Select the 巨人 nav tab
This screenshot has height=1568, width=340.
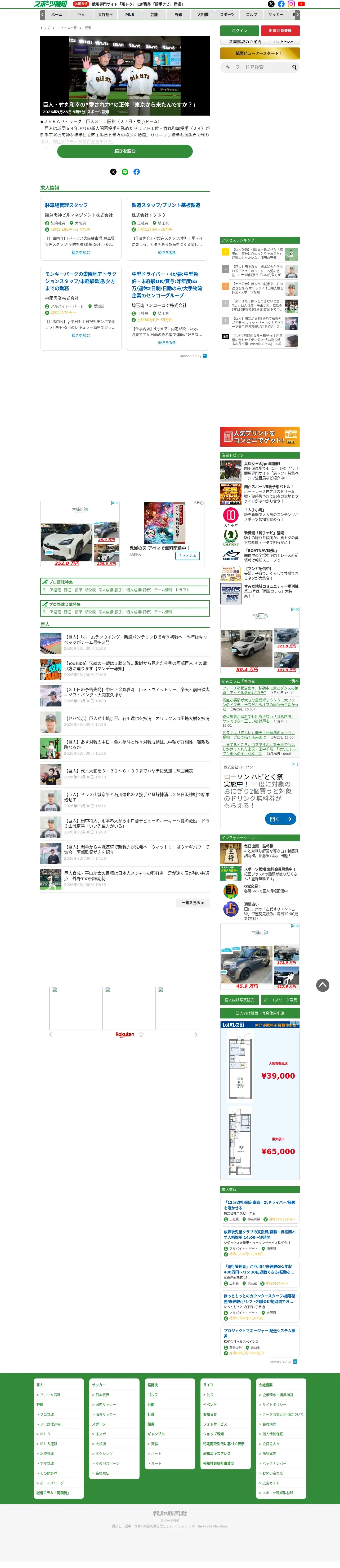click(x=80, y=15)
